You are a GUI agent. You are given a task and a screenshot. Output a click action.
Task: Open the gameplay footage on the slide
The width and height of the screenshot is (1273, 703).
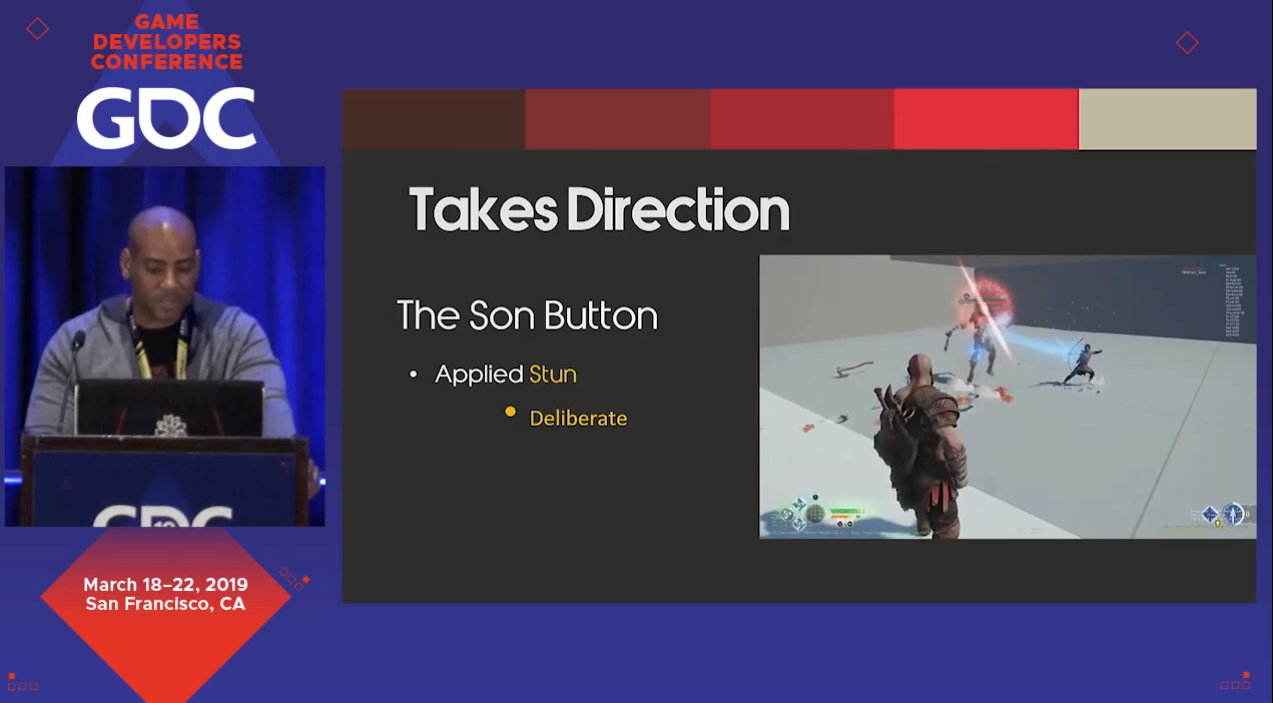click(x=1007, y=397)
